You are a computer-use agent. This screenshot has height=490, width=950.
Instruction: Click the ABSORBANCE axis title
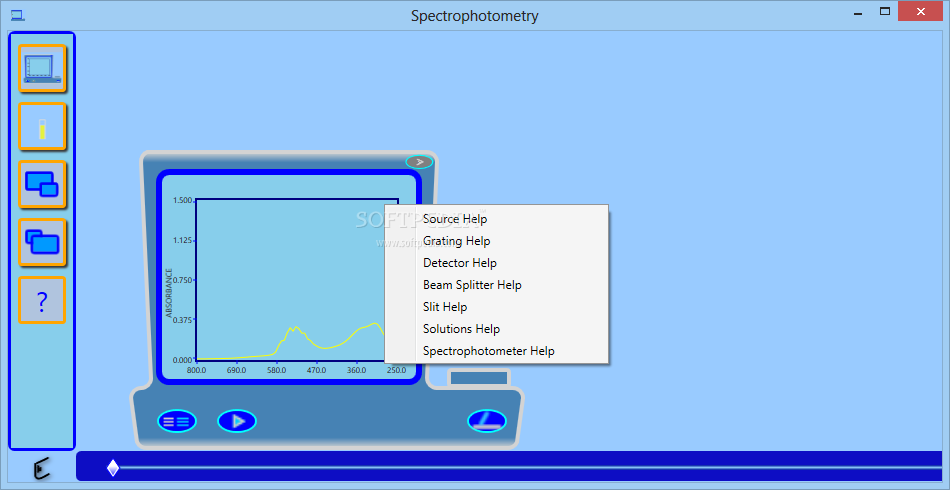tap(169, 293)
